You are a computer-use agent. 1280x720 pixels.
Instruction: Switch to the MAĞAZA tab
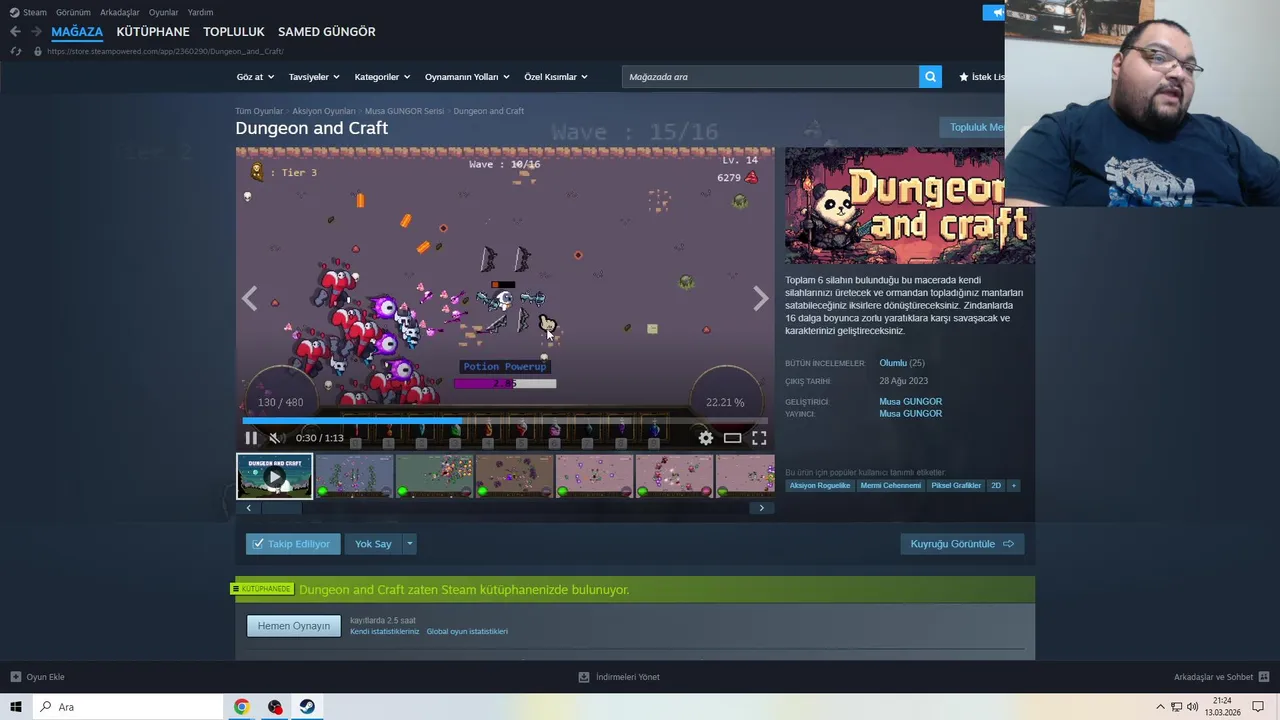[77, 32]
